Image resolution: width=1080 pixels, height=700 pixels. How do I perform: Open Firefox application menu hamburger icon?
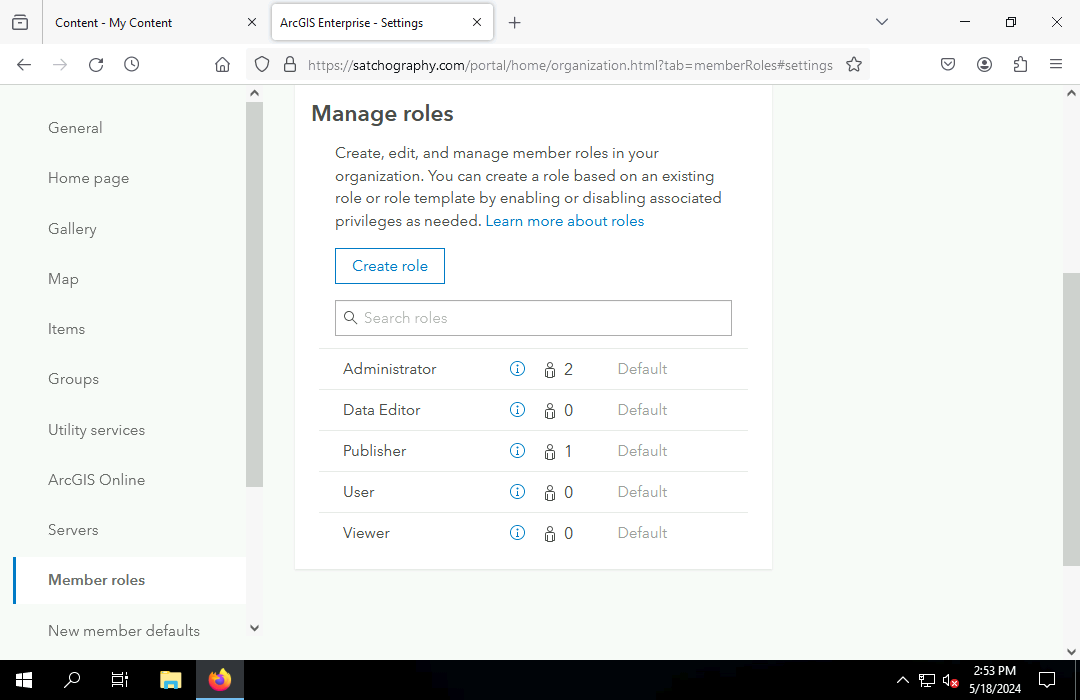1055,64
